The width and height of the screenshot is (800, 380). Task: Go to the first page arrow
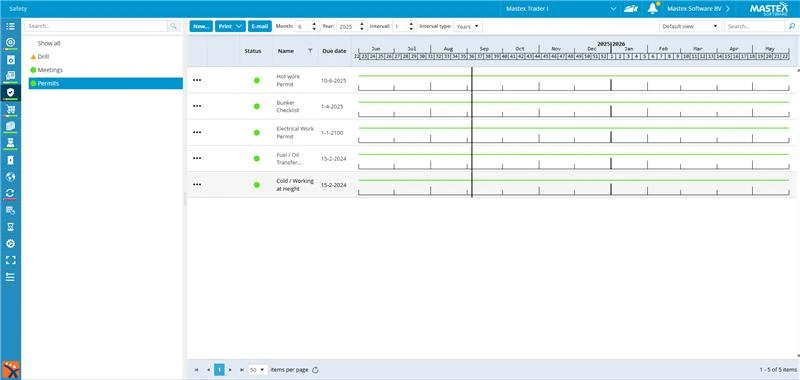tap(197, 370)
